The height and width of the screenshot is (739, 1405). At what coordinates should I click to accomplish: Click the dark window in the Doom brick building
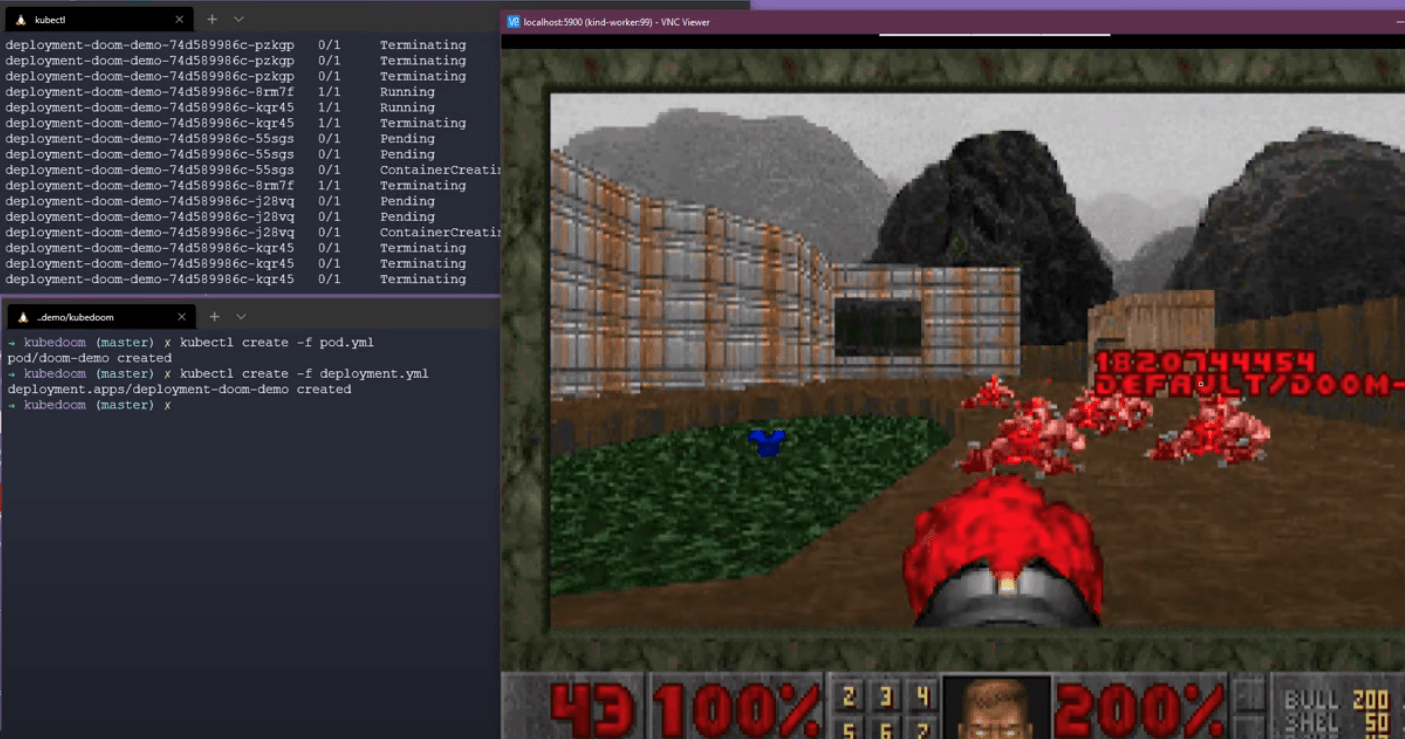(x=877, y=327)
